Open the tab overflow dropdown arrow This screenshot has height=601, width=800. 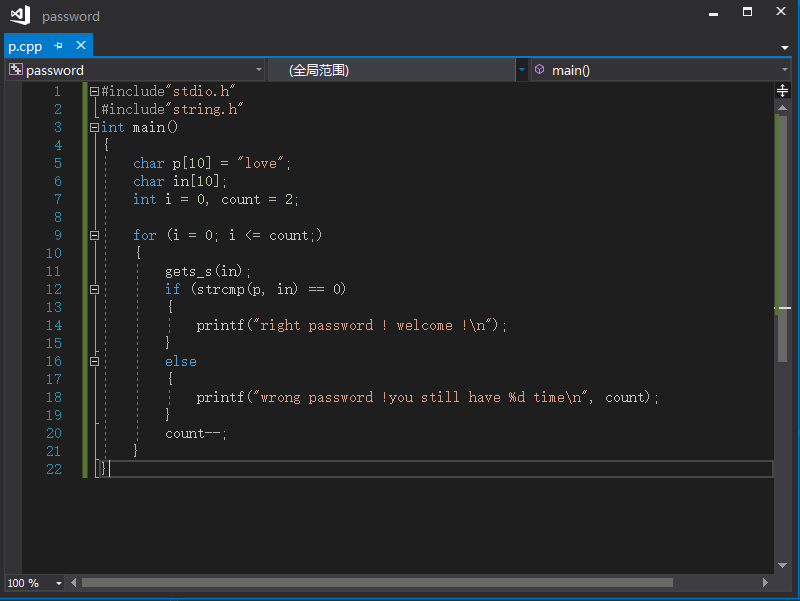(x=785, y=47)
